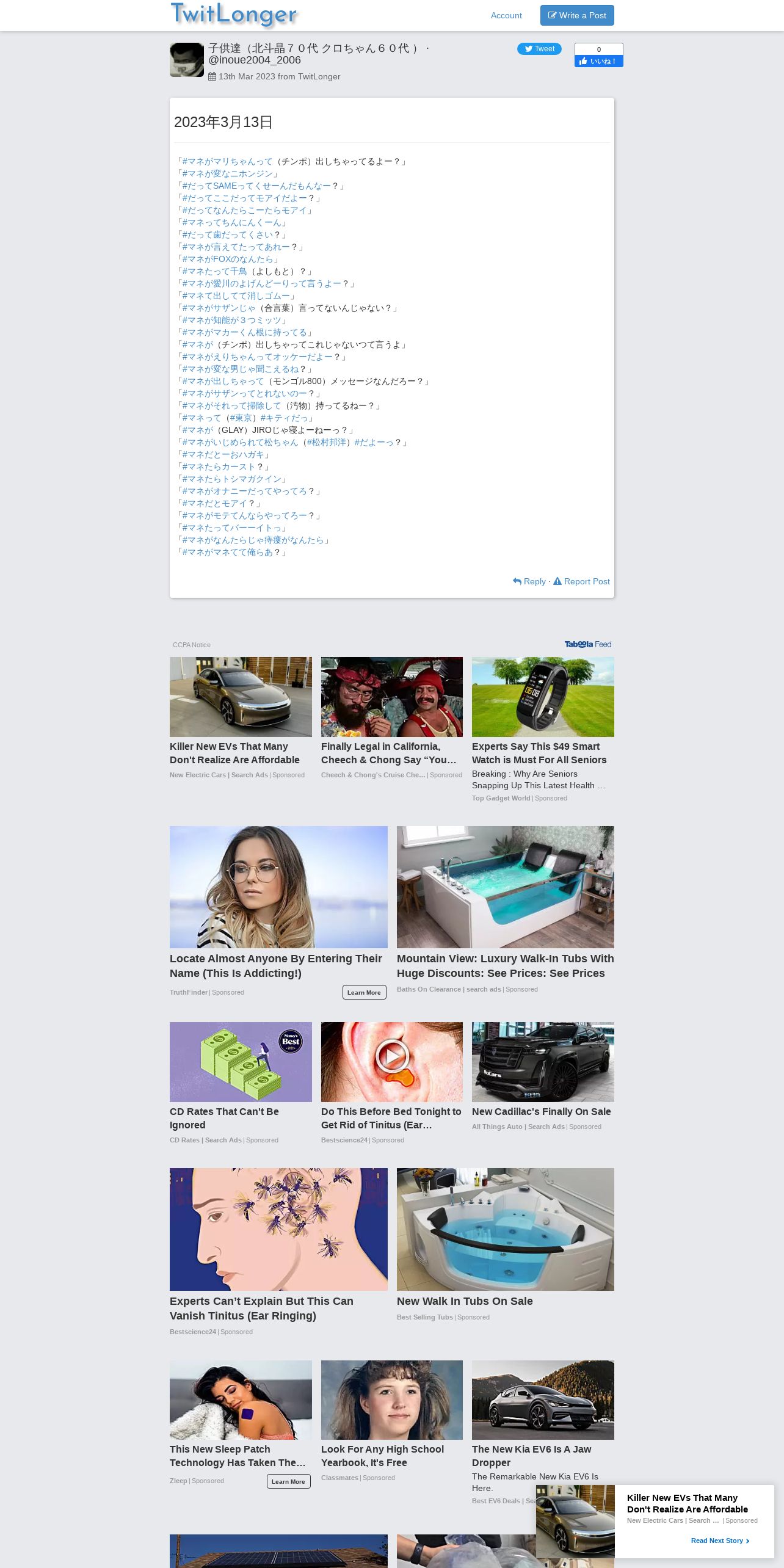Open 'Look For Any High School Yearbook' headline
Screen dimensions: 784x1568
(382, 1456)
